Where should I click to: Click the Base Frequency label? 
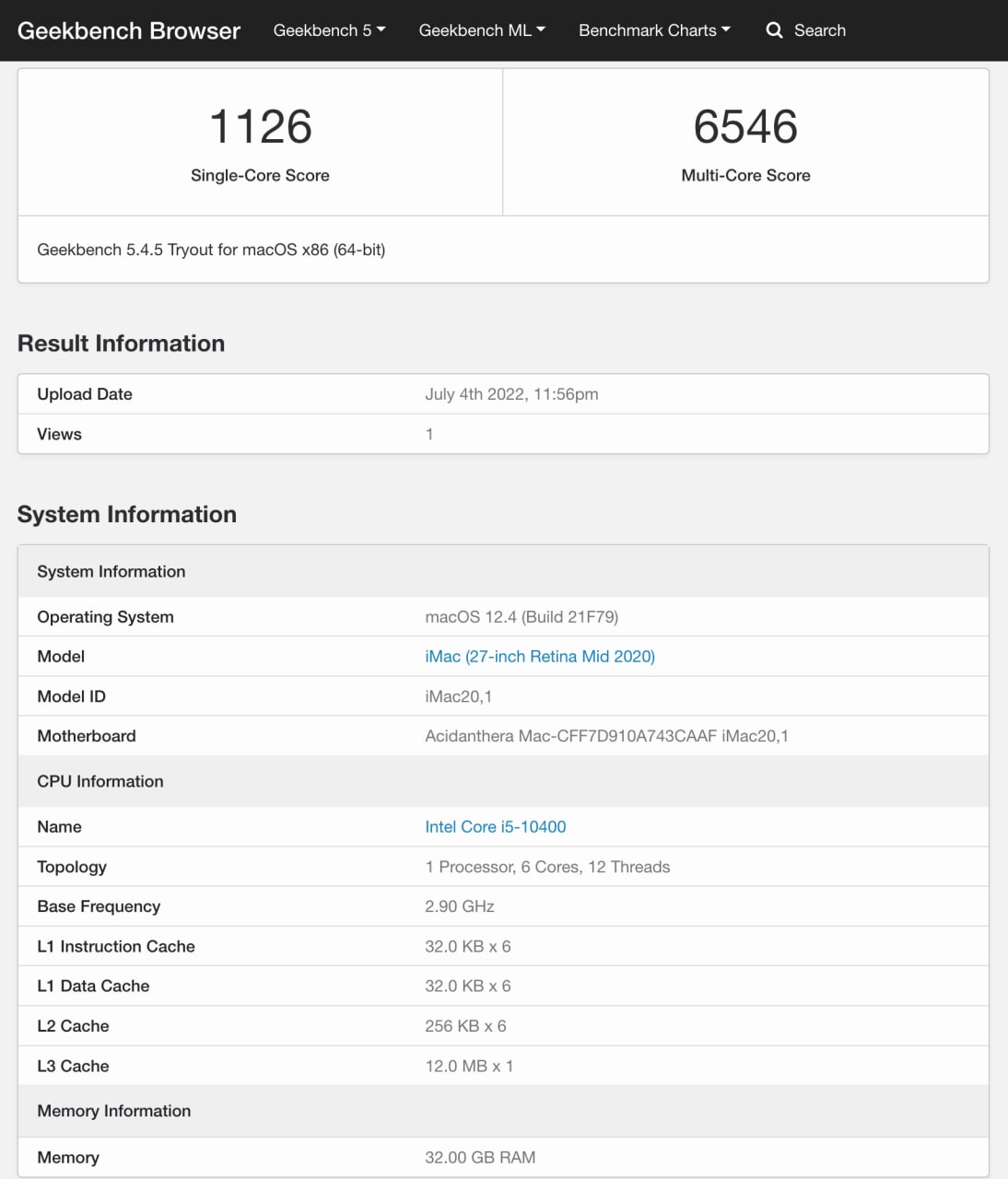[x=99, y=906]
